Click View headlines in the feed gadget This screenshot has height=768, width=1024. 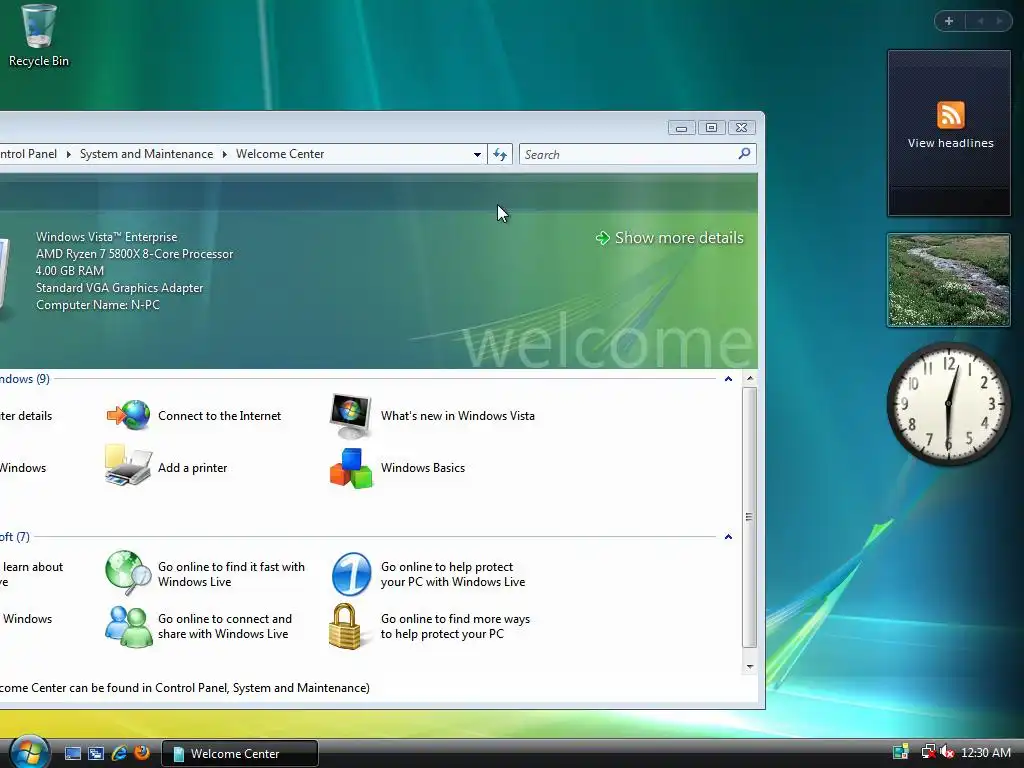950,143
